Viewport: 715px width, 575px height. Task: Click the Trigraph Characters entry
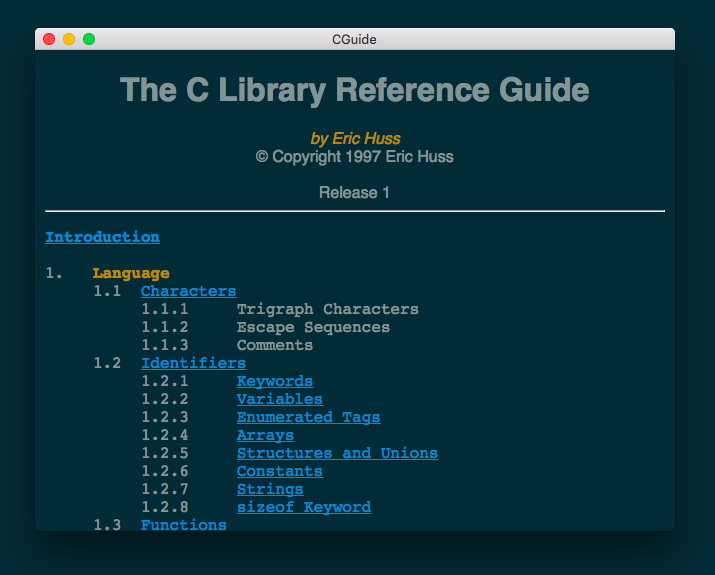pos(327,309)
